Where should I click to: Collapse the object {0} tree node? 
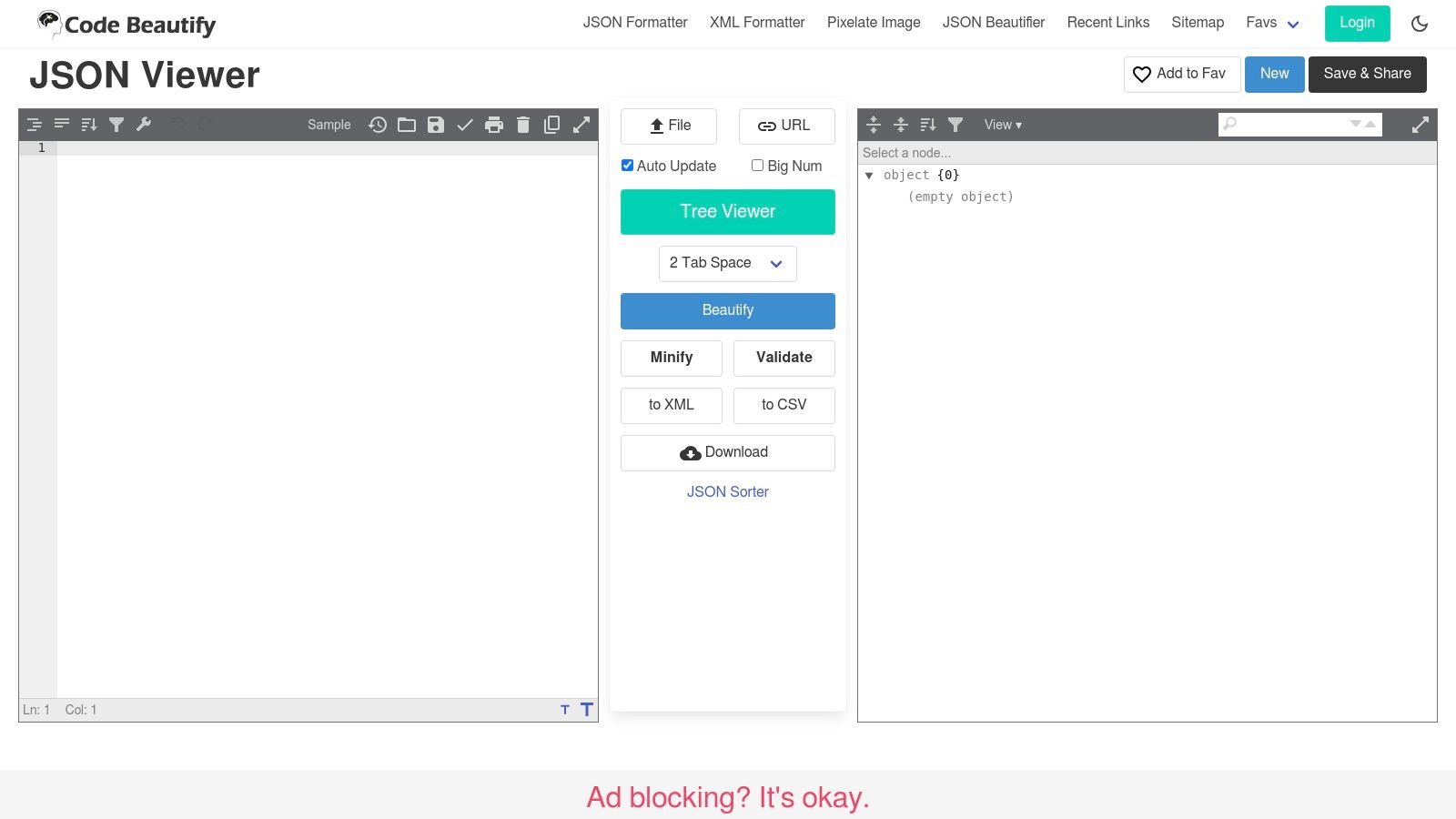[870, 175]
